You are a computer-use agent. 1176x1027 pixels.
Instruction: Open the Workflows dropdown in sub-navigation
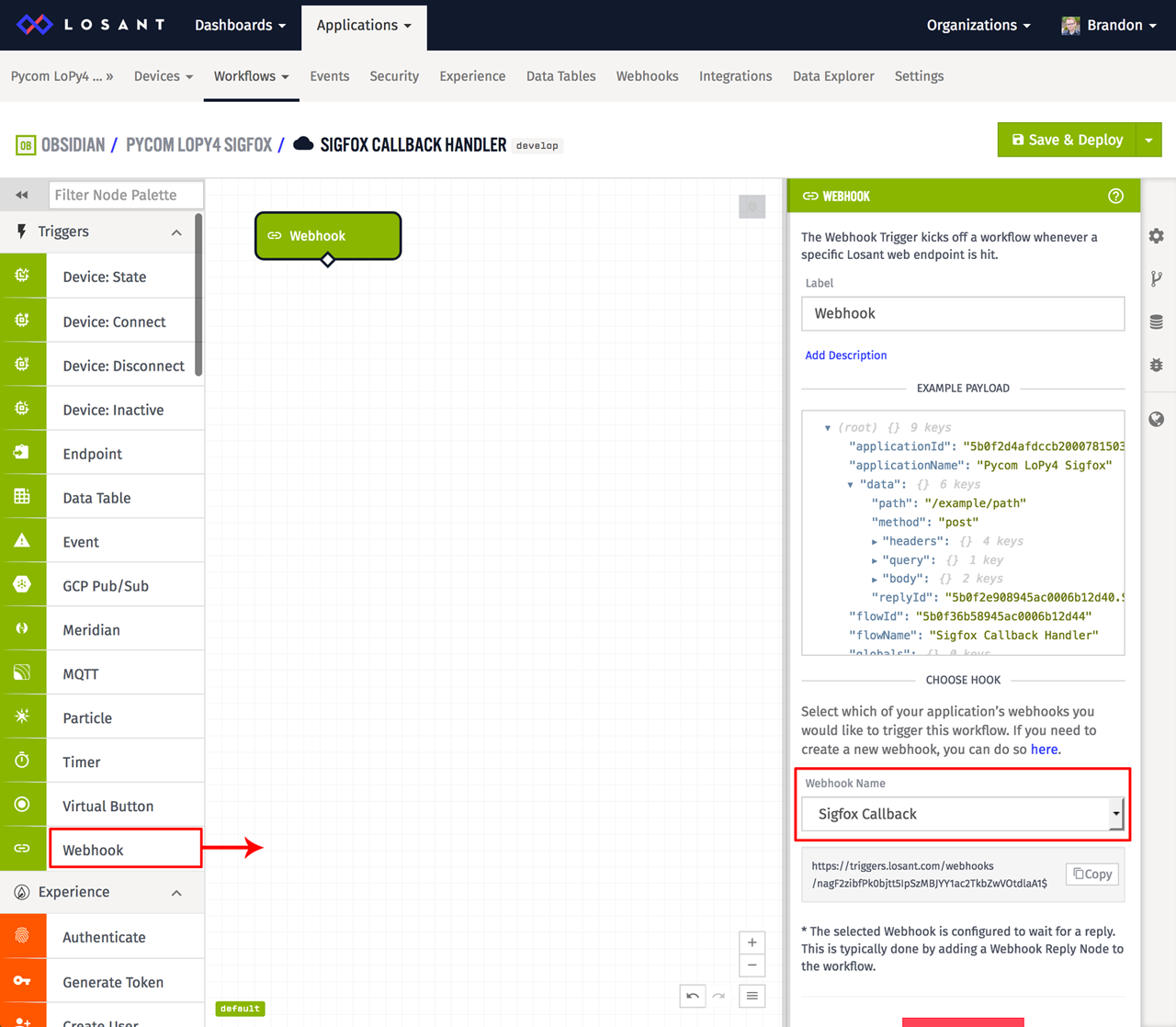(x=252, y=76)
